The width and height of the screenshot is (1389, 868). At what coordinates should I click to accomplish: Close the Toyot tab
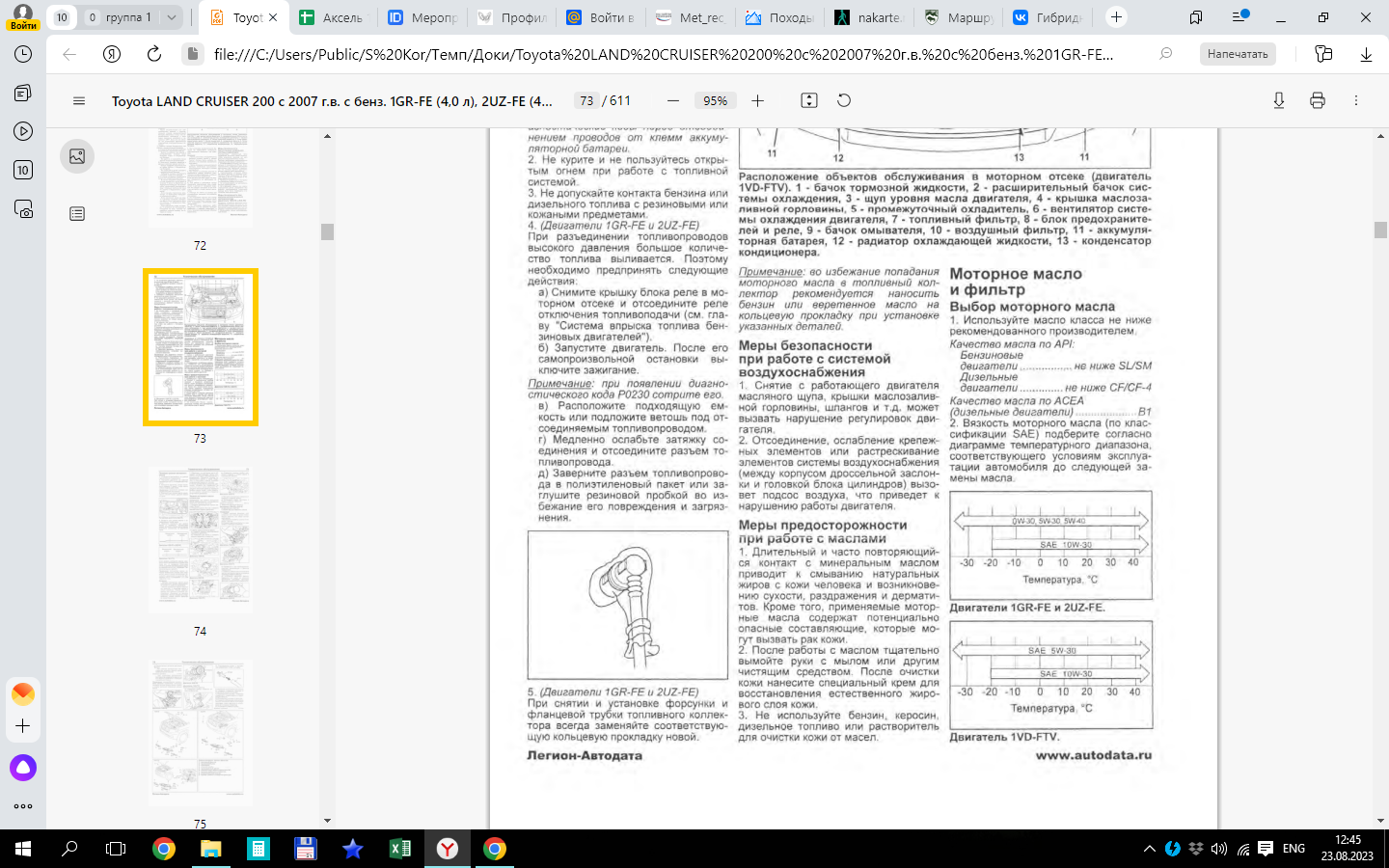point(273,17)
